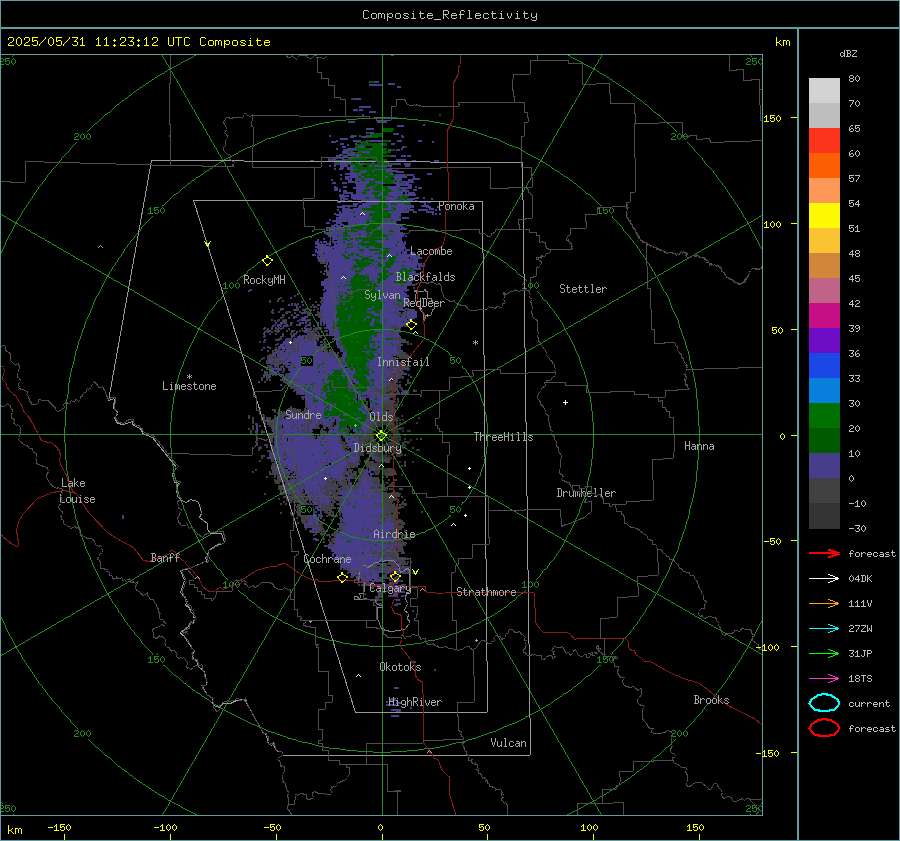Click the Stettler city label
Viewport: 900px width, 841px height.
[583, 289]
